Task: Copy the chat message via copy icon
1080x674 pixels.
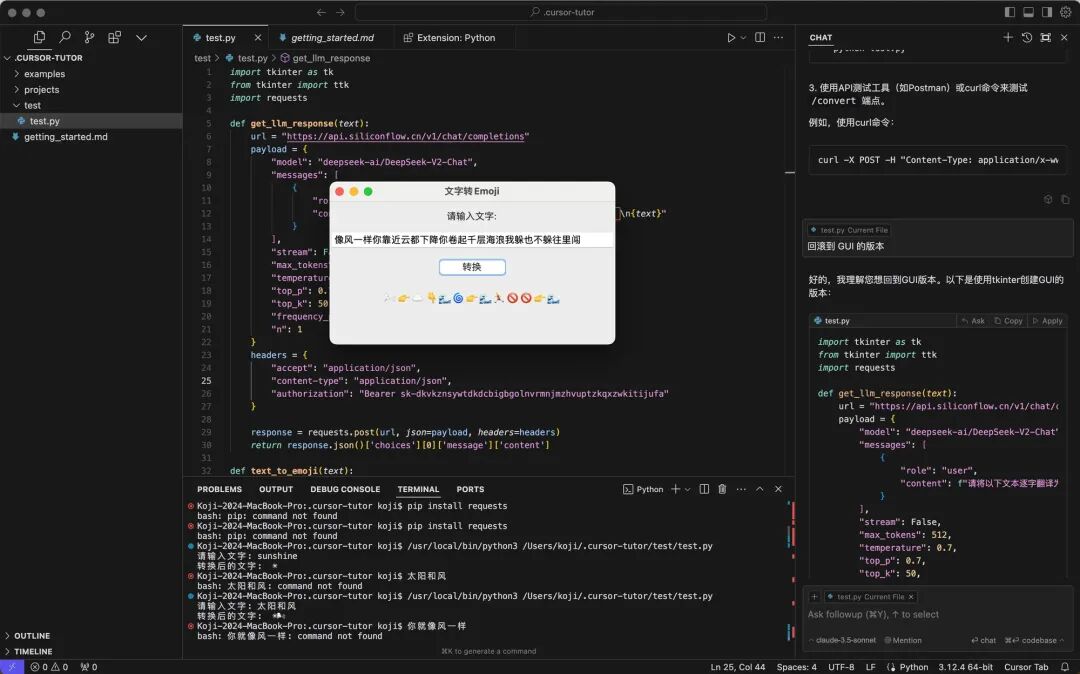Action: pyautogui.click(x=1065, y=200)
